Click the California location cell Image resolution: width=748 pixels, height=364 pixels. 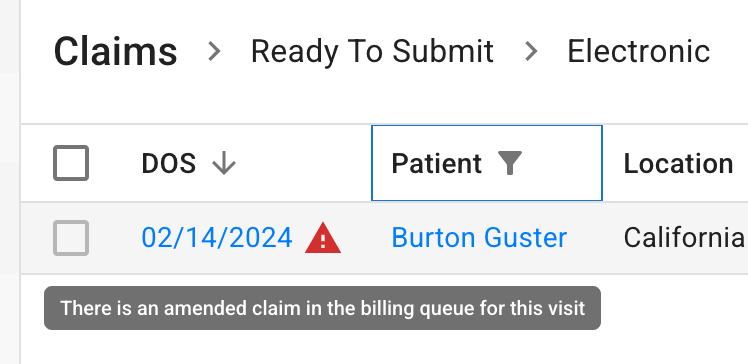[684, 238]
